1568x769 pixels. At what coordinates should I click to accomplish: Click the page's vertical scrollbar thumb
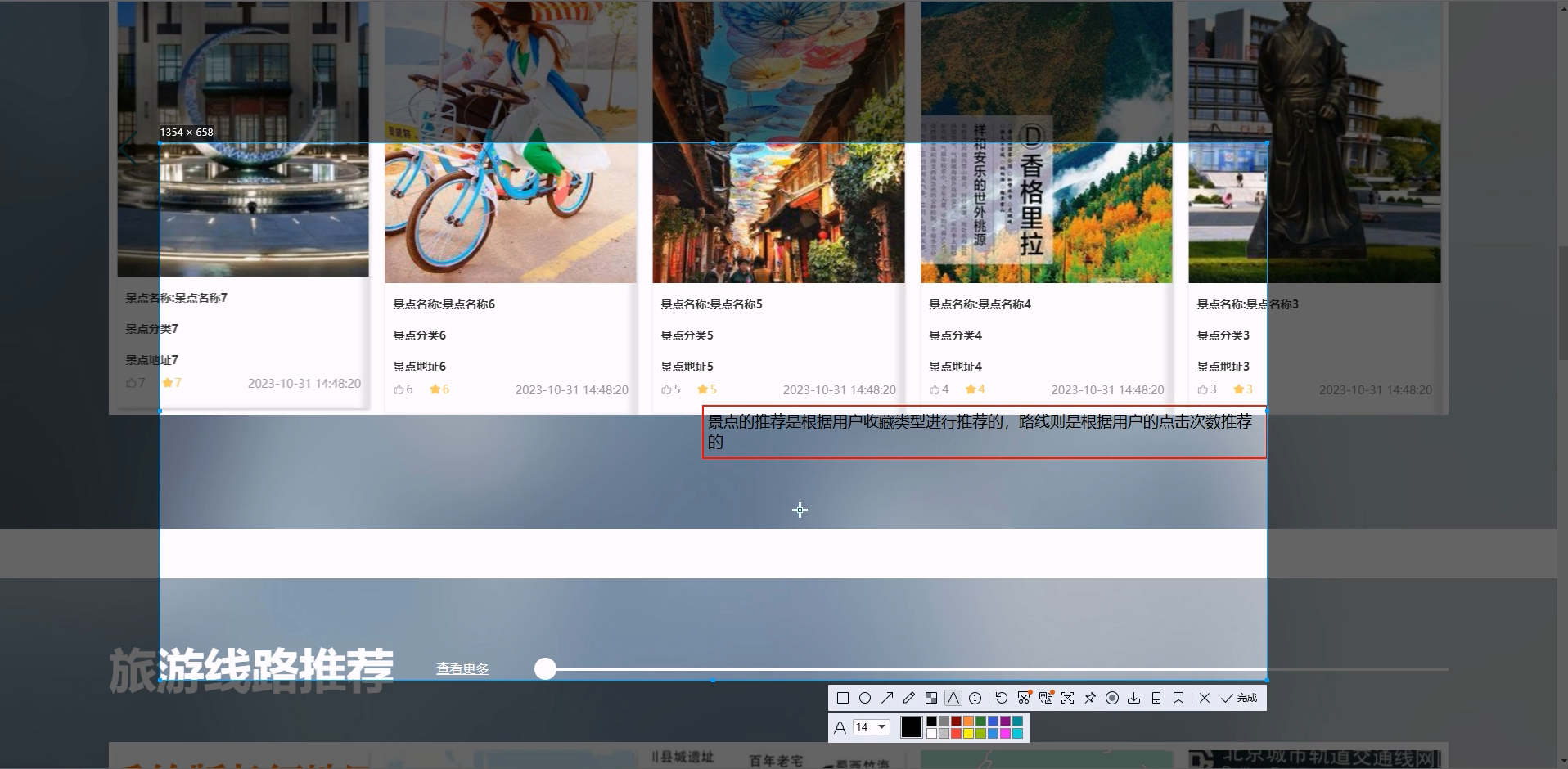coord(1562,303)
